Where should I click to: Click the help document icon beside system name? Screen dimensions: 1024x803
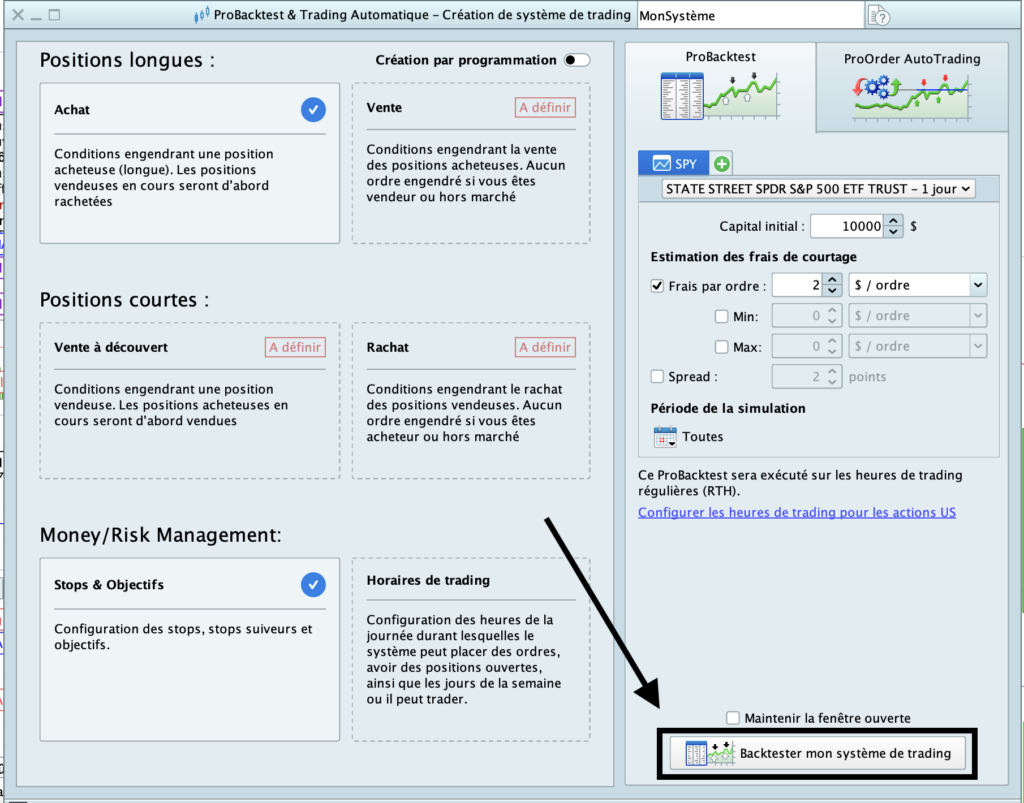(x=878, y=16)
